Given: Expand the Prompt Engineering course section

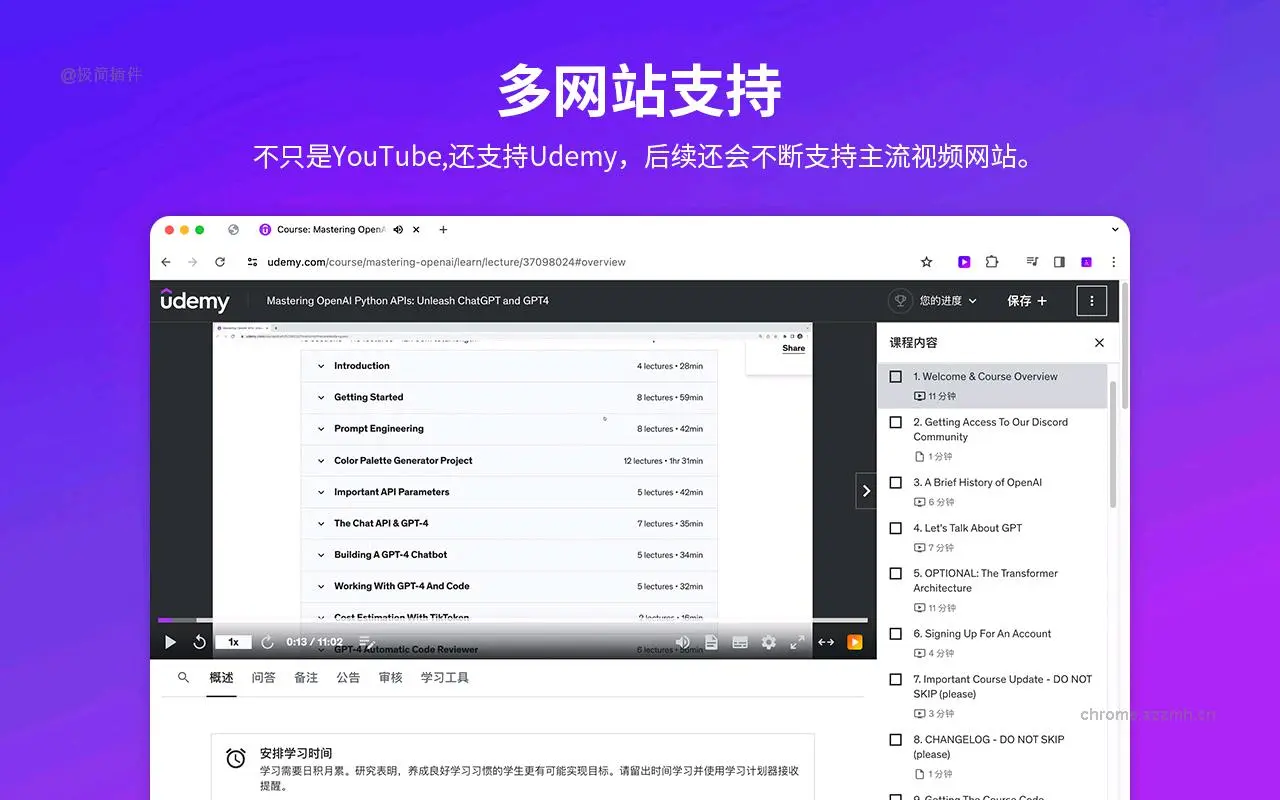Looking at the screenshot, I should pos(321,428).
